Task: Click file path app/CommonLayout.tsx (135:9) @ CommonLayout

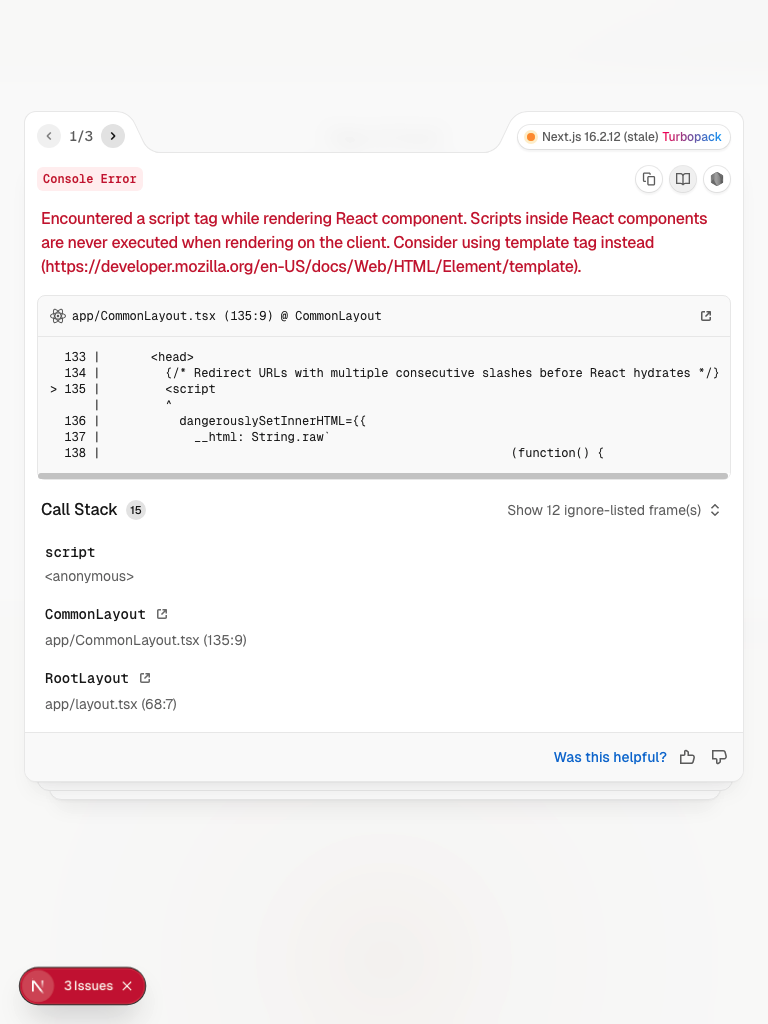Action: tap(226, 316)
